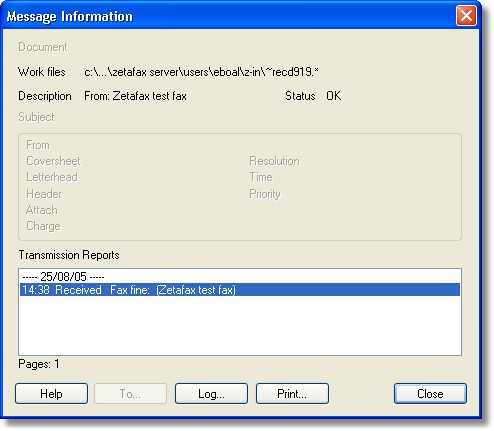Open the Log... viewer button

click(x=211, y=394)
